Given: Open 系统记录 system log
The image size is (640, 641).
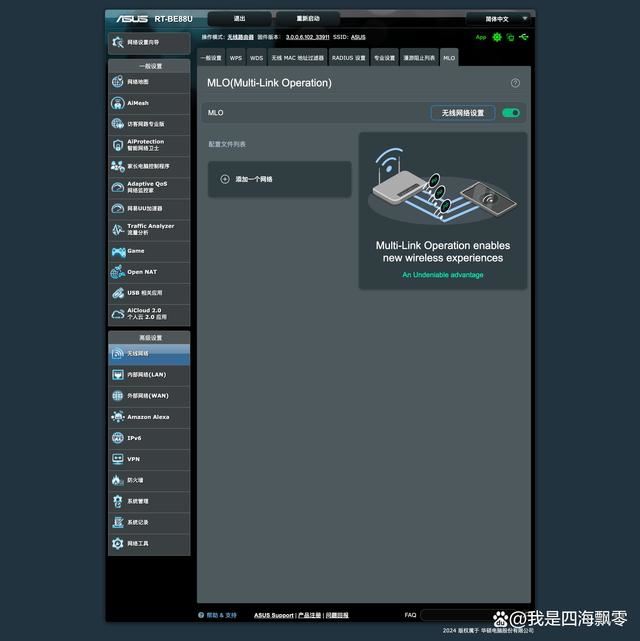Looking at the screenshot, I should coord(149,522).
